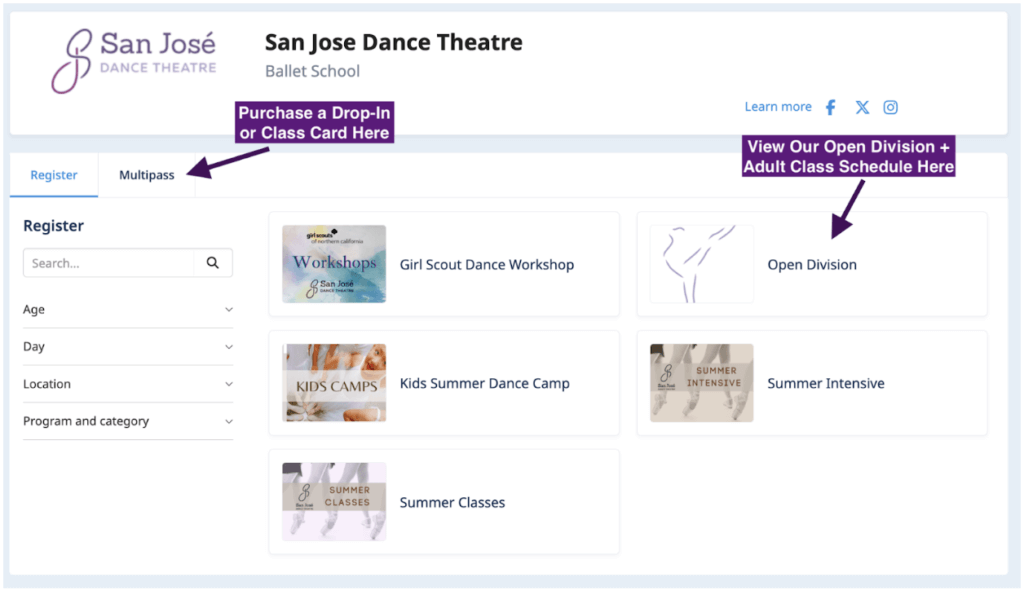Screen dimensions: 1024x590
Task: Click the Location filter label
Action: (47, 384)
